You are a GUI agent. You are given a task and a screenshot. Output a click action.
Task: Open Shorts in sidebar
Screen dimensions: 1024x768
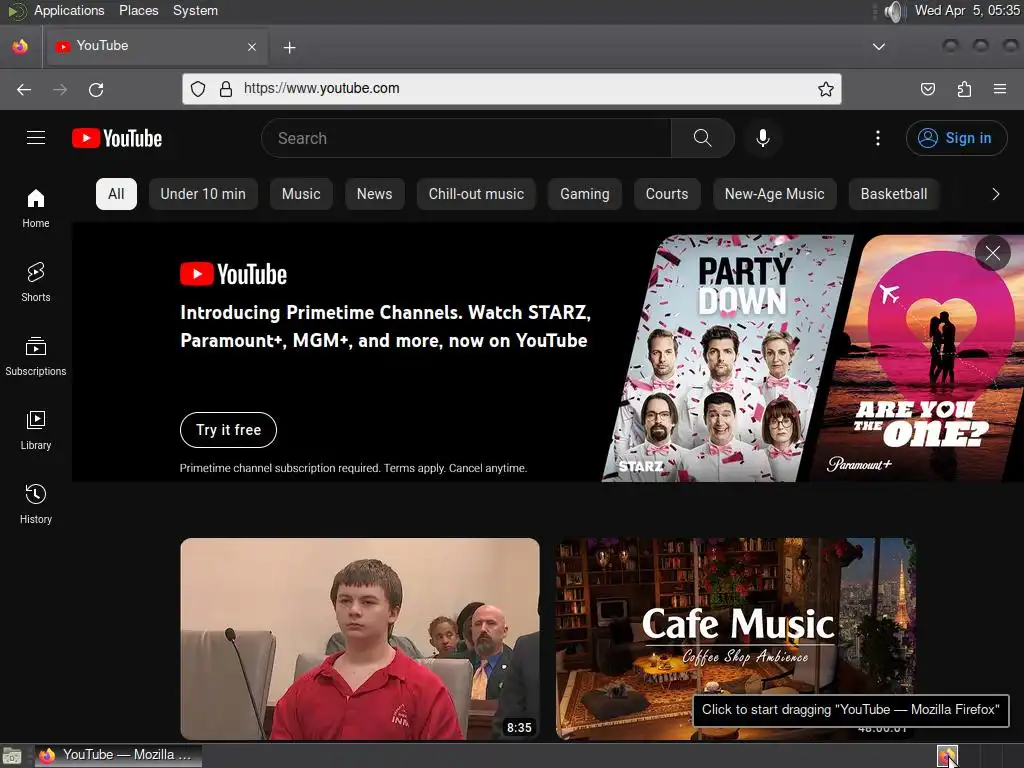coord(36,282)
